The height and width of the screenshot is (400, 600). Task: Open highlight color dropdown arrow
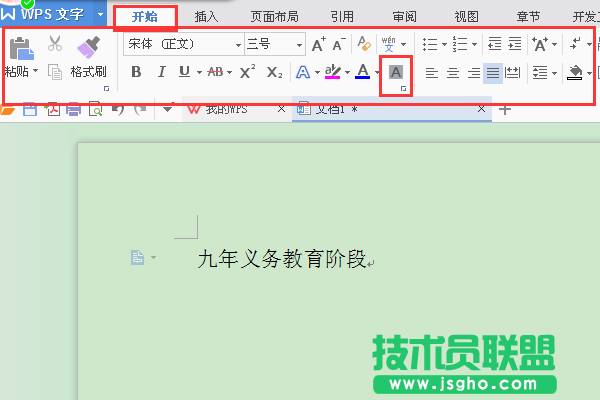(347, 72)
